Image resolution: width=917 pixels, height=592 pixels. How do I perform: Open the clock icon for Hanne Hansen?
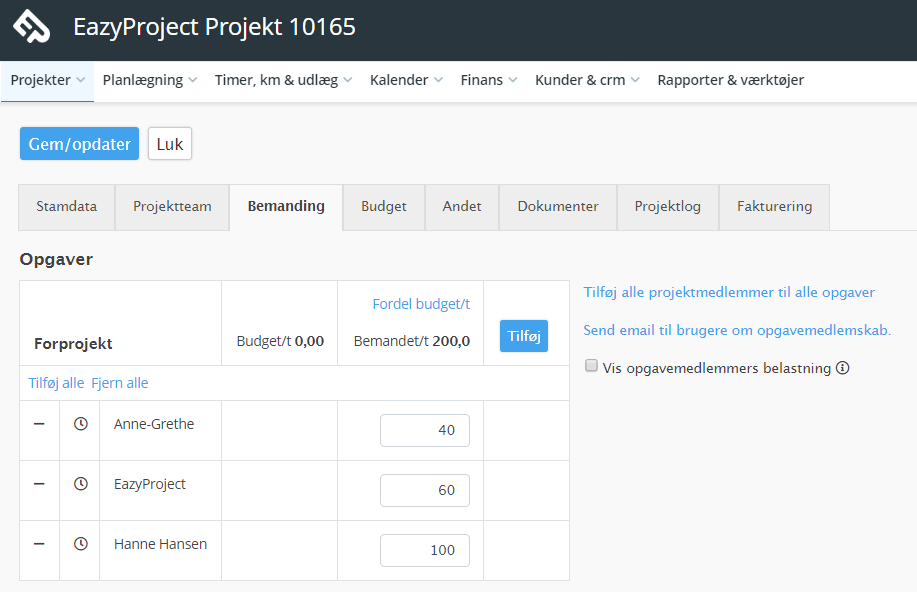(x=81, y=544)
